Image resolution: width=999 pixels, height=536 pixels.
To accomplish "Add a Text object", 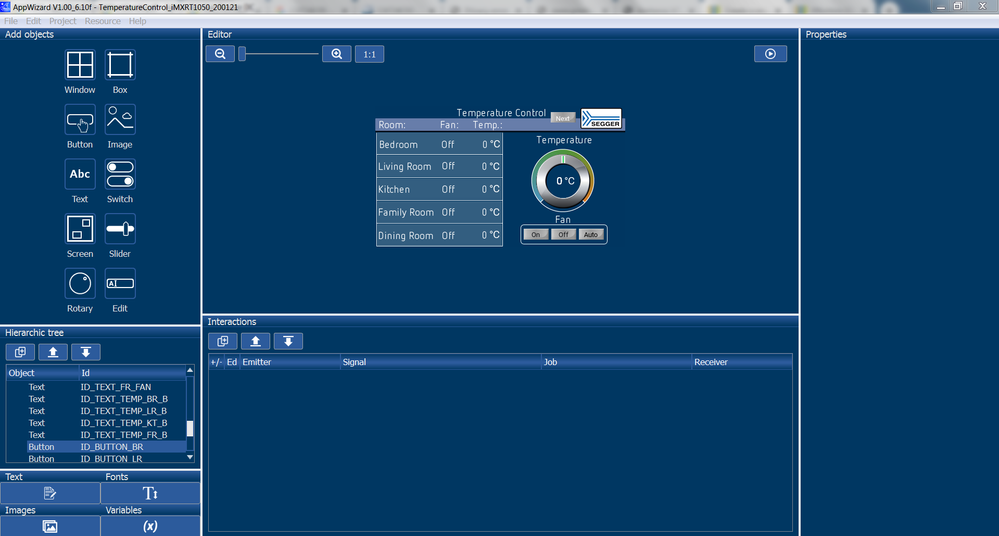I will pos(80,174).
